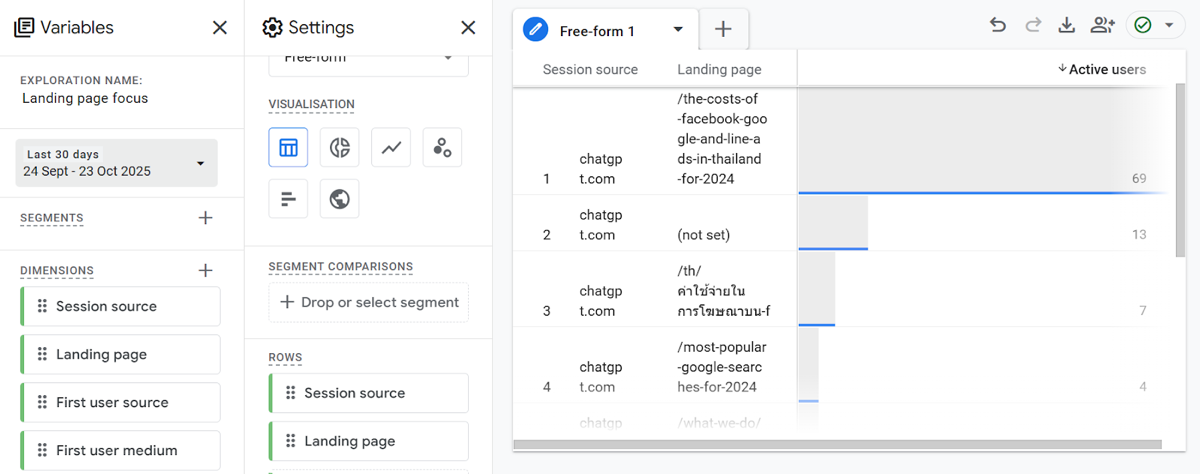Screen dimensions: 1200x474
Task: Select the First user source dimension
Action: [x=120, y=402]
